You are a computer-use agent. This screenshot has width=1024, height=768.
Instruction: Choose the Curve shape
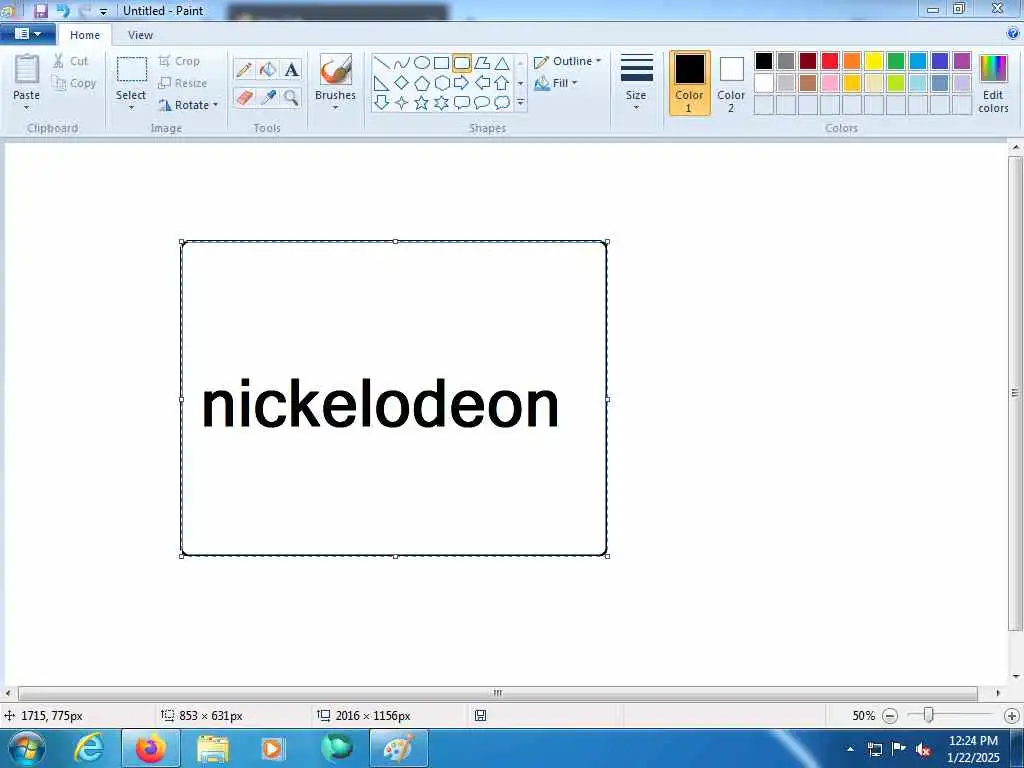click(402, 63)
